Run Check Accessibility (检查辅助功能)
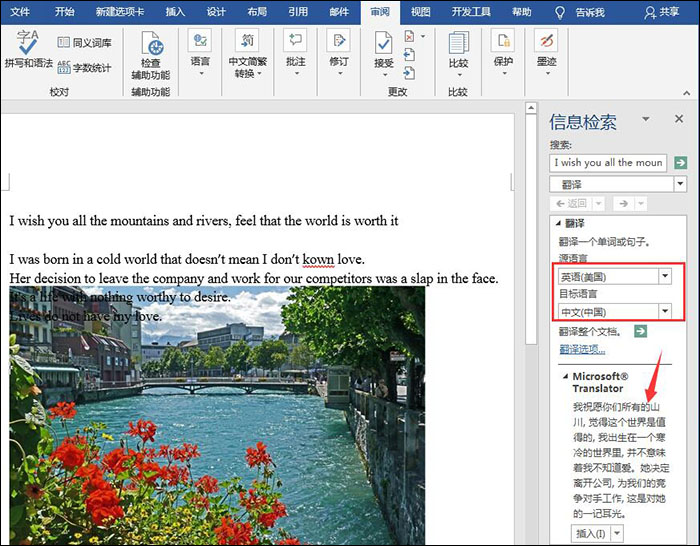700x546 pixels. [151, 55]
